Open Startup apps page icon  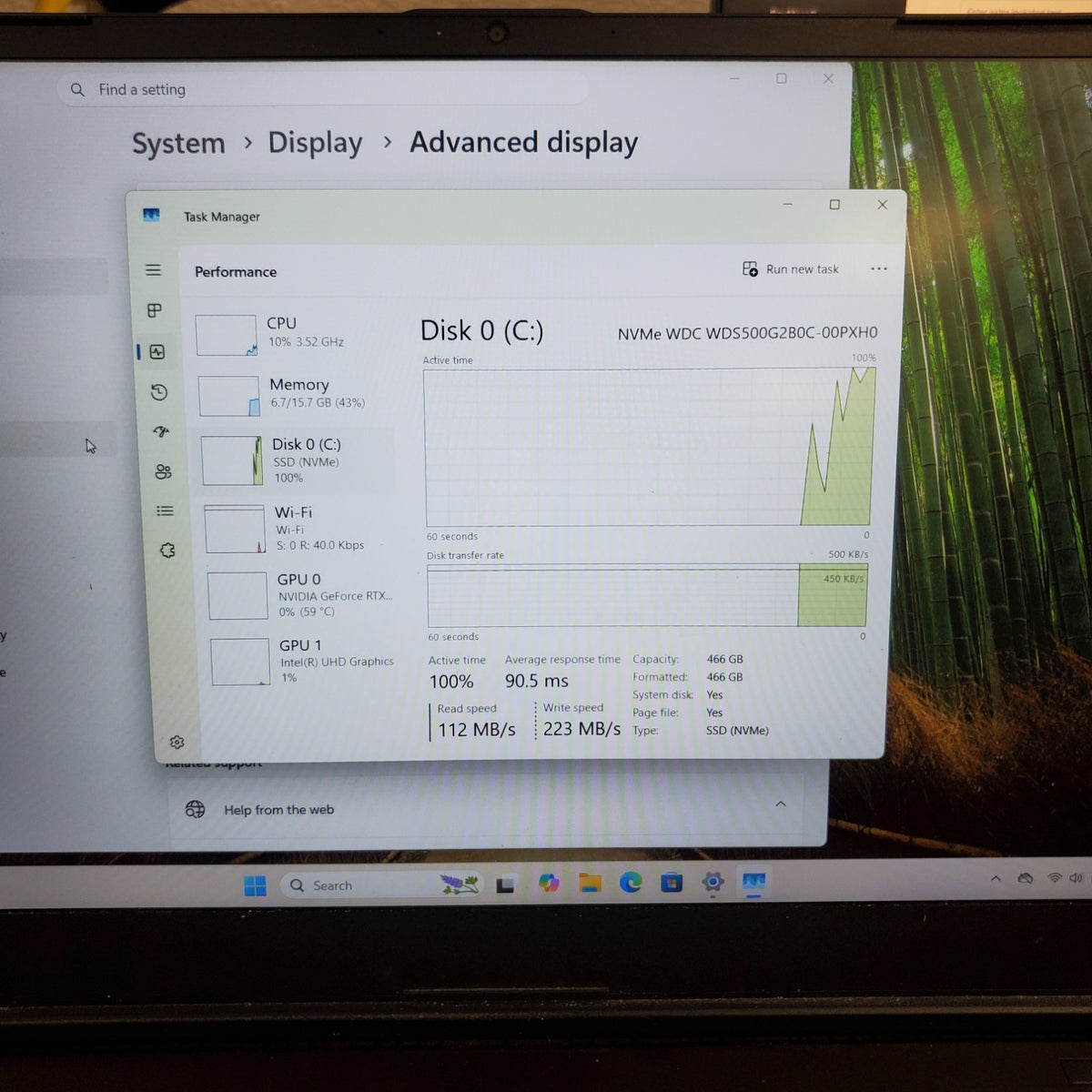161,431
